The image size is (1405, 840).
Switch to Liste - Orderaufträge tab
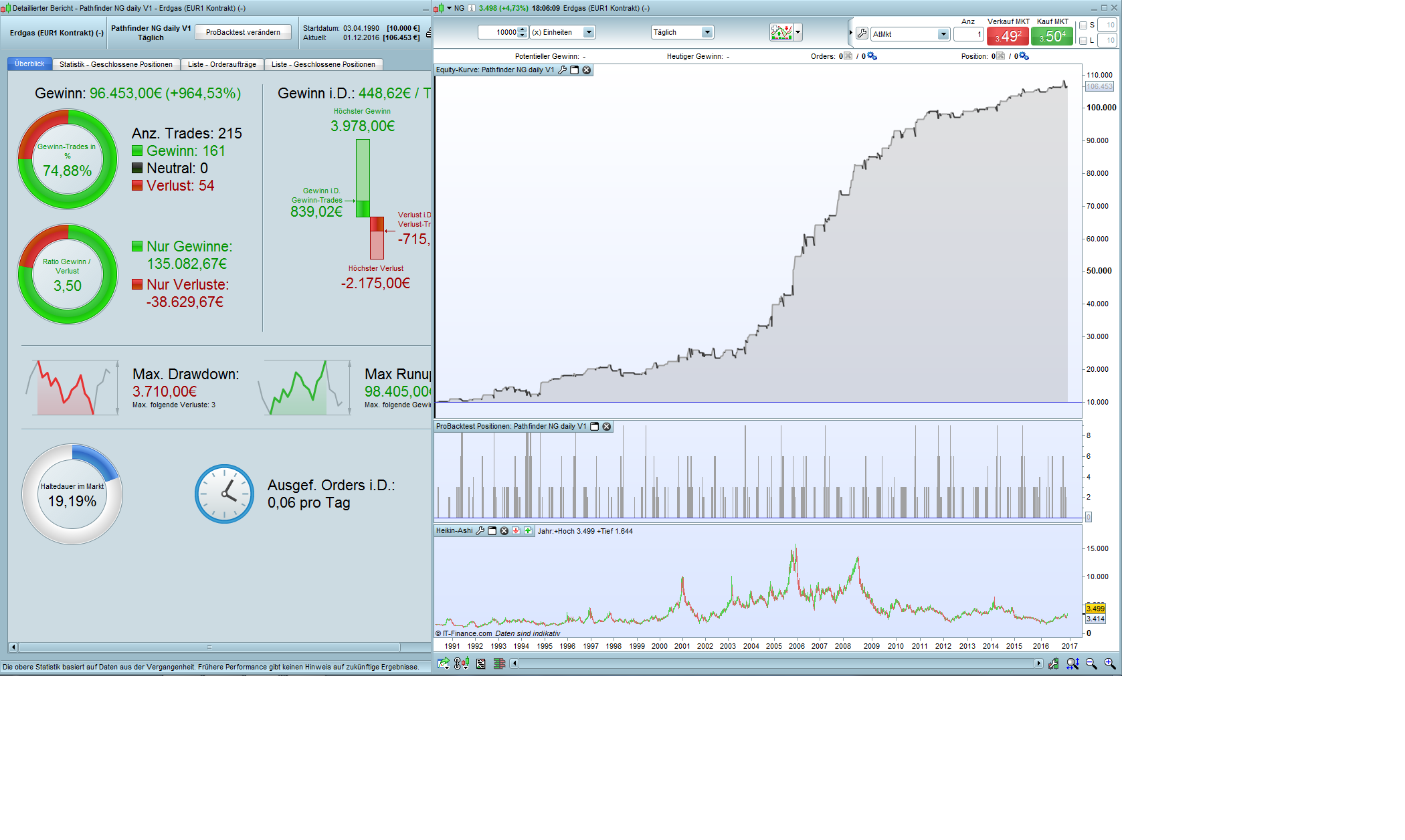pyautogui.click(x=221, y=64)
